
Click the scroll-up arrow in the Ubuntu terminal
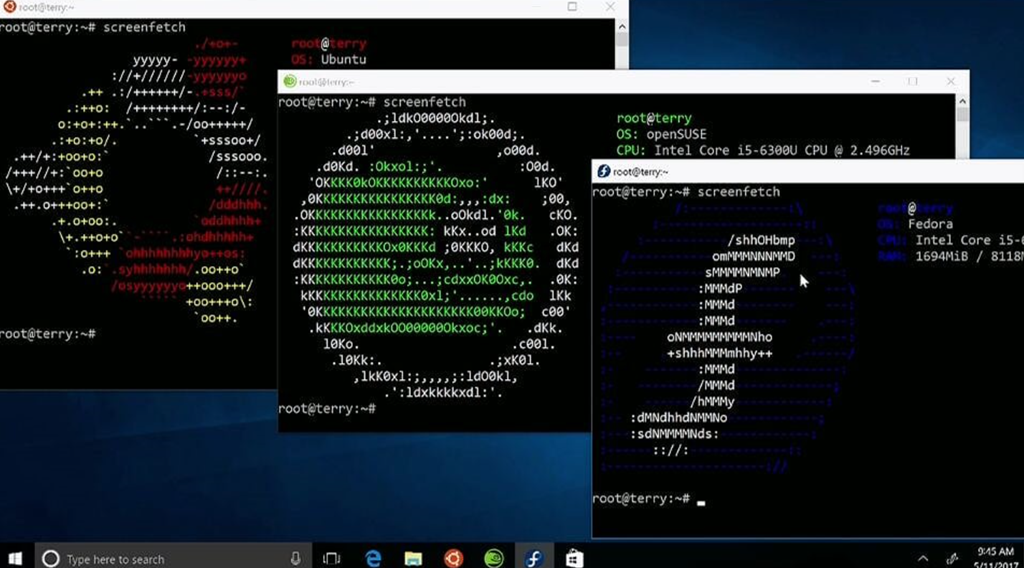coord(622,27)
